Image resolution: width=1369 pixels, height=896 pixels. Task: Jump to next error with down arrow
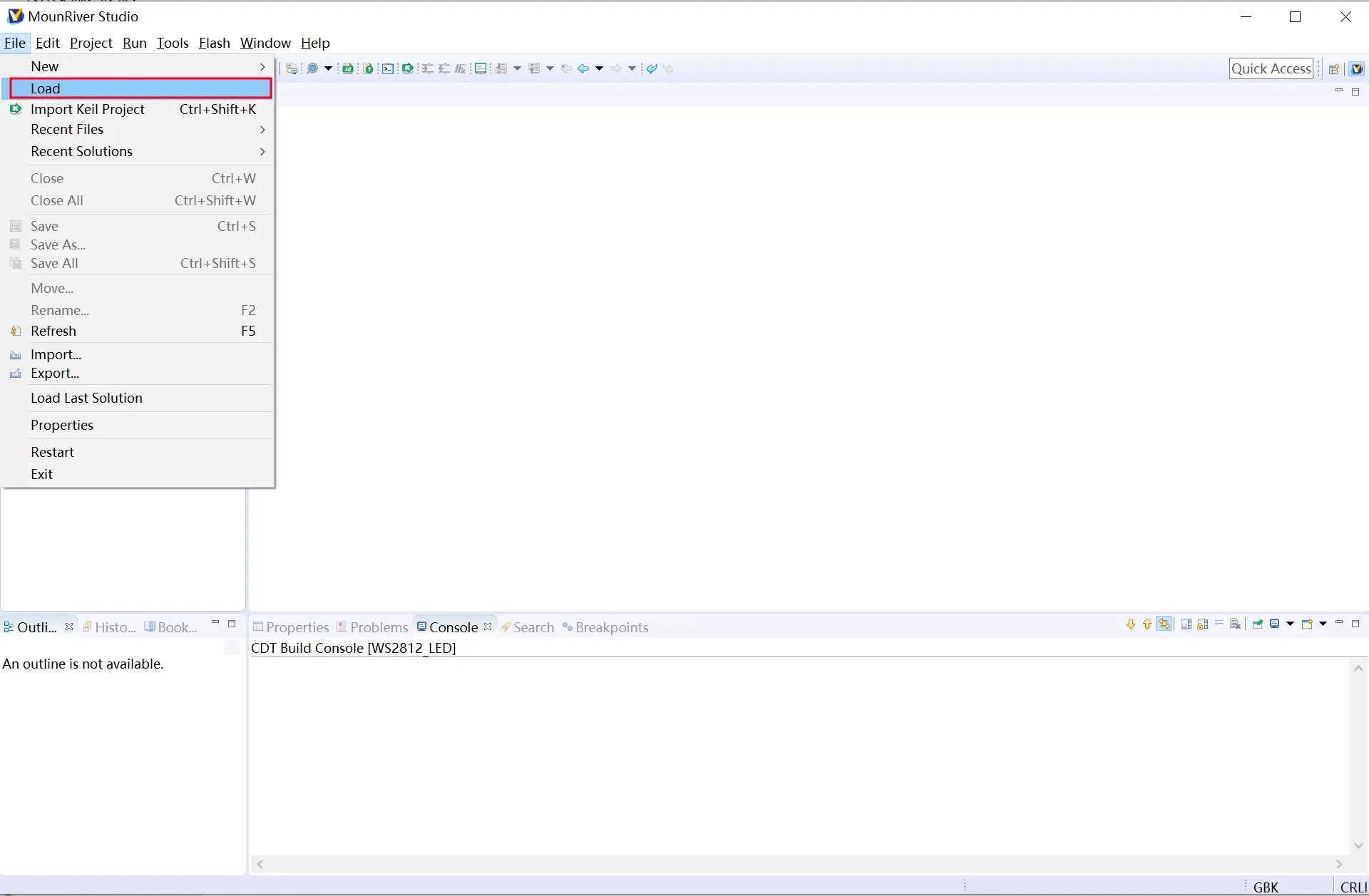pyautogui.click(x=1131, y=624)
